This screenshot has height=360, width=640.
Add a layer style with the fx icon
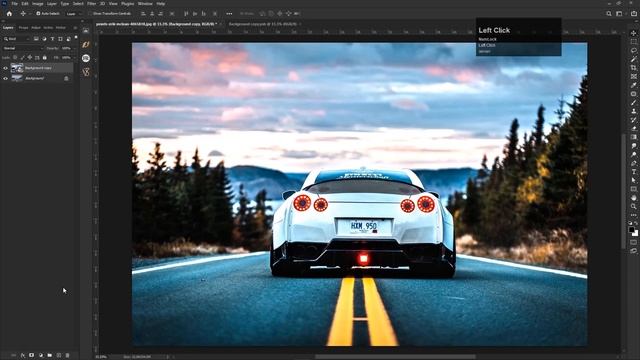coord(22,355)
